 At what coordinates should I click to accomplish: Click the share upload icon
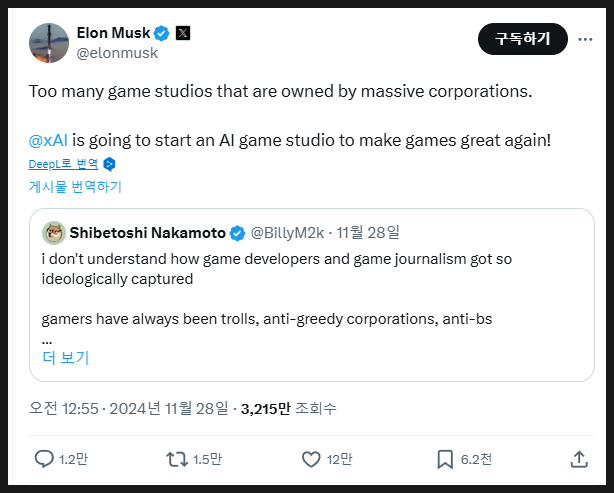578,459
